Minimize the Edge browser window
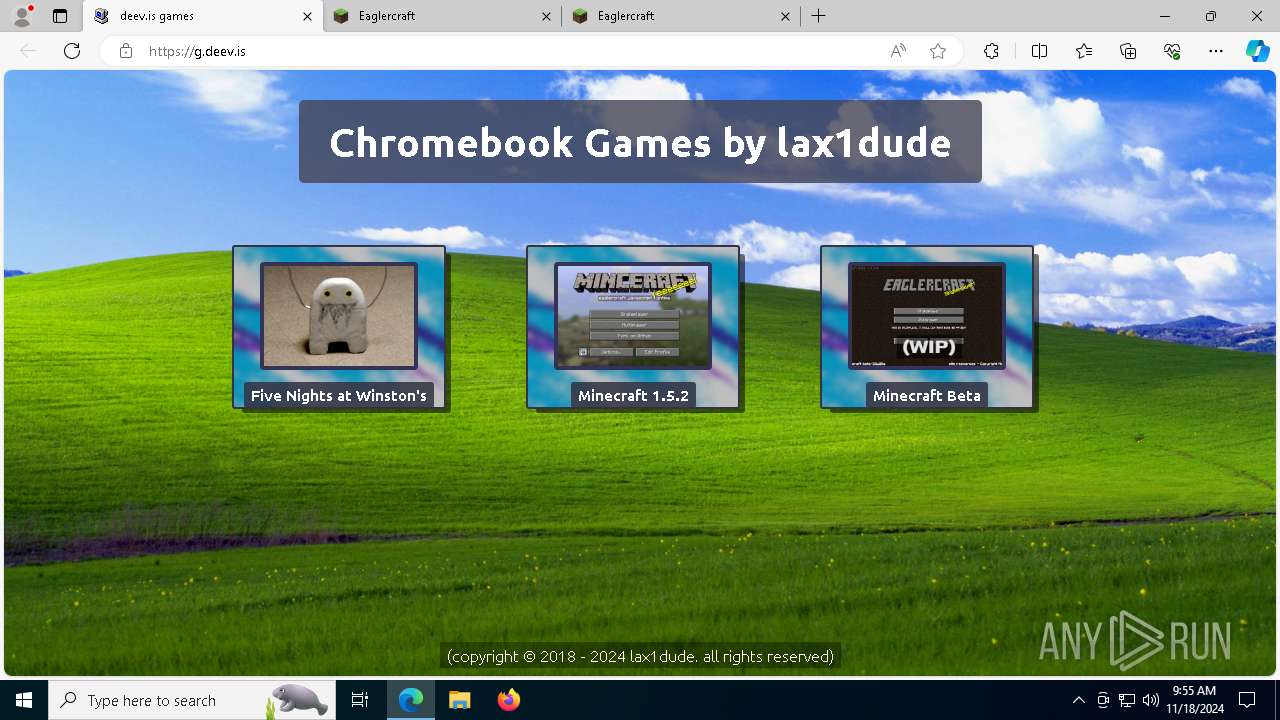Viewport: 1280px width, 720px height. 1165,16
